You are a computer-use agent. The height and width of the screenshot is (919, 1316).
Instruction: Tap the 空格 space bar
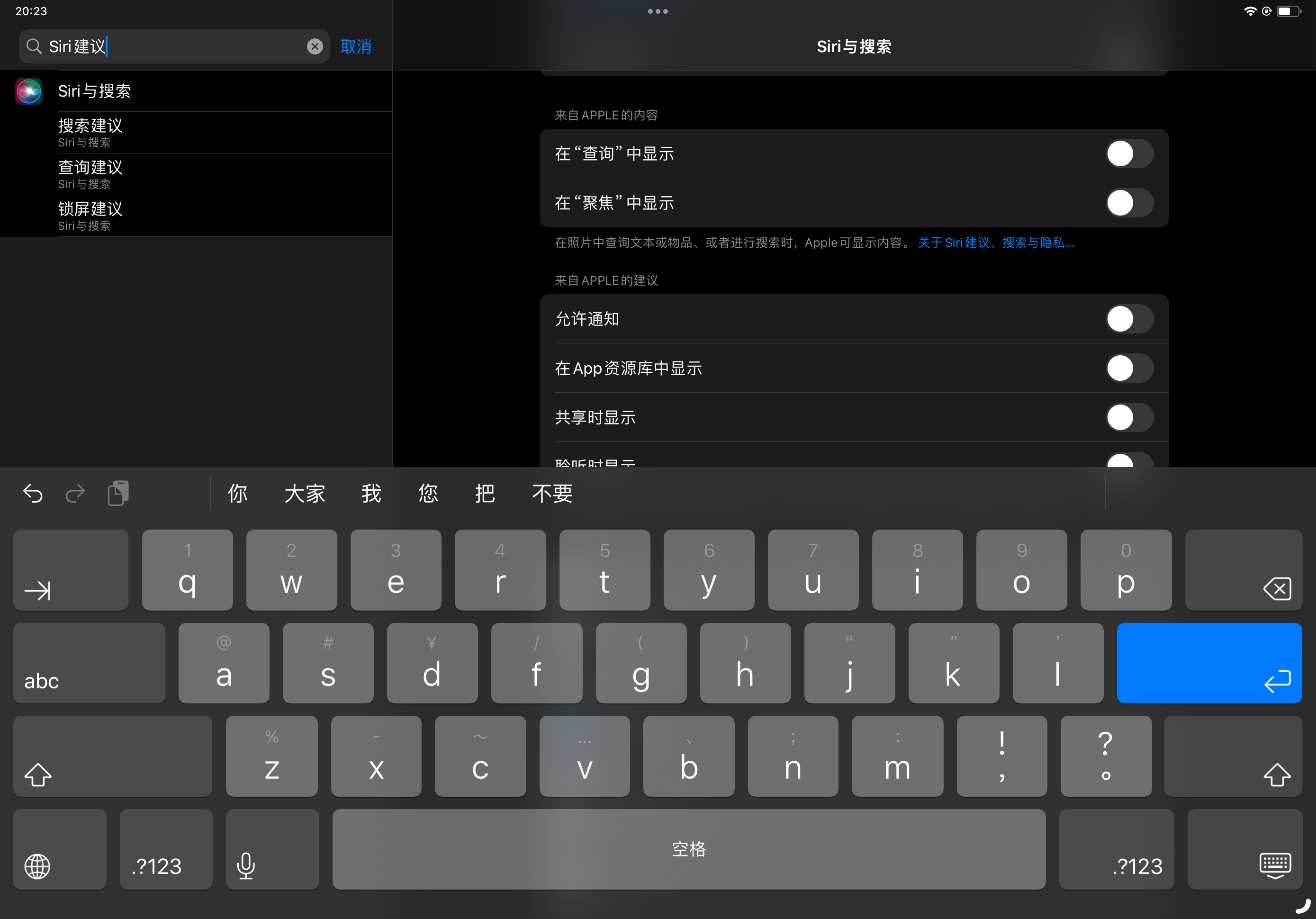689,850
